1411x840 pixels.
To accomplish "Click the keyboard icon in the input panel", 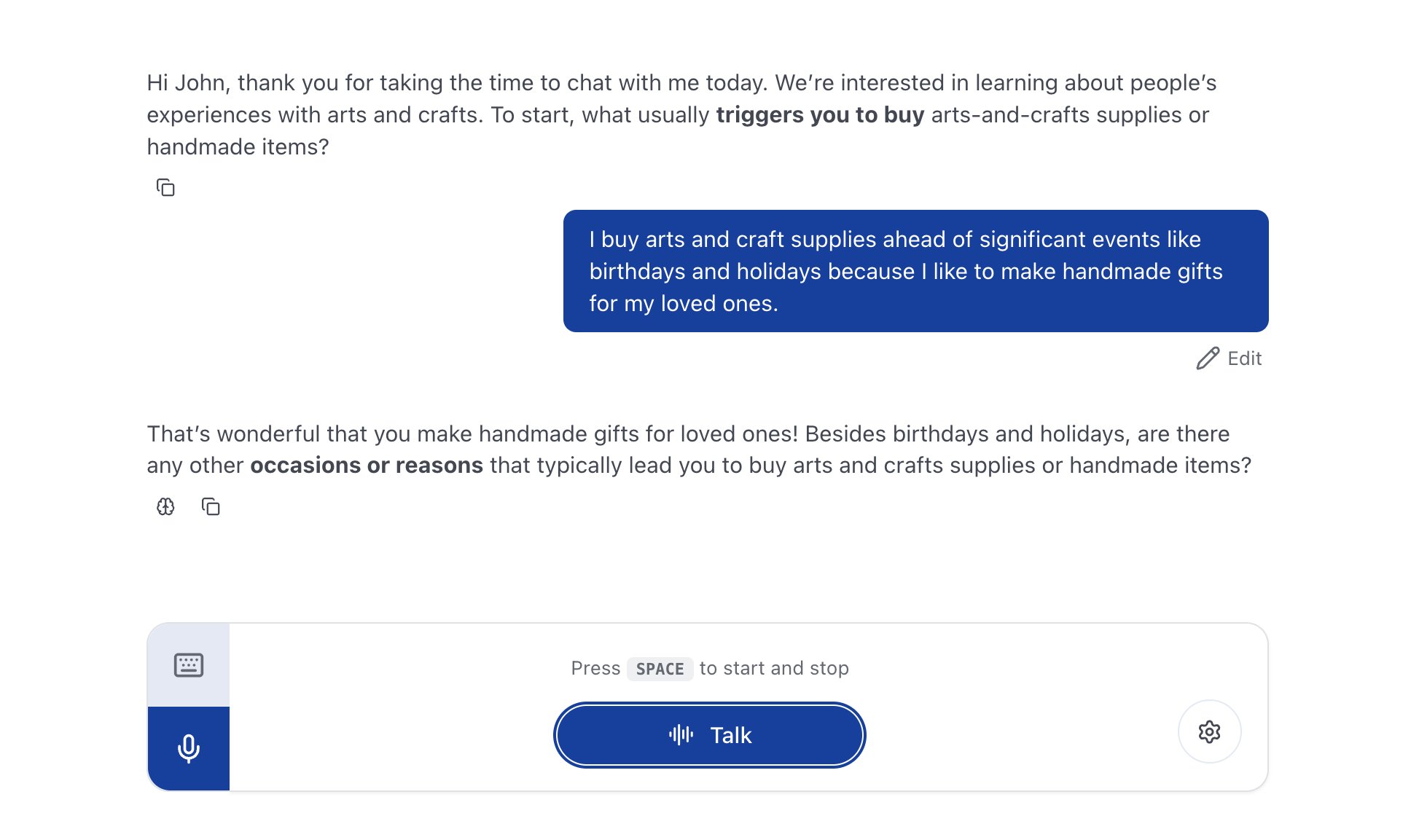I will 189,665.
